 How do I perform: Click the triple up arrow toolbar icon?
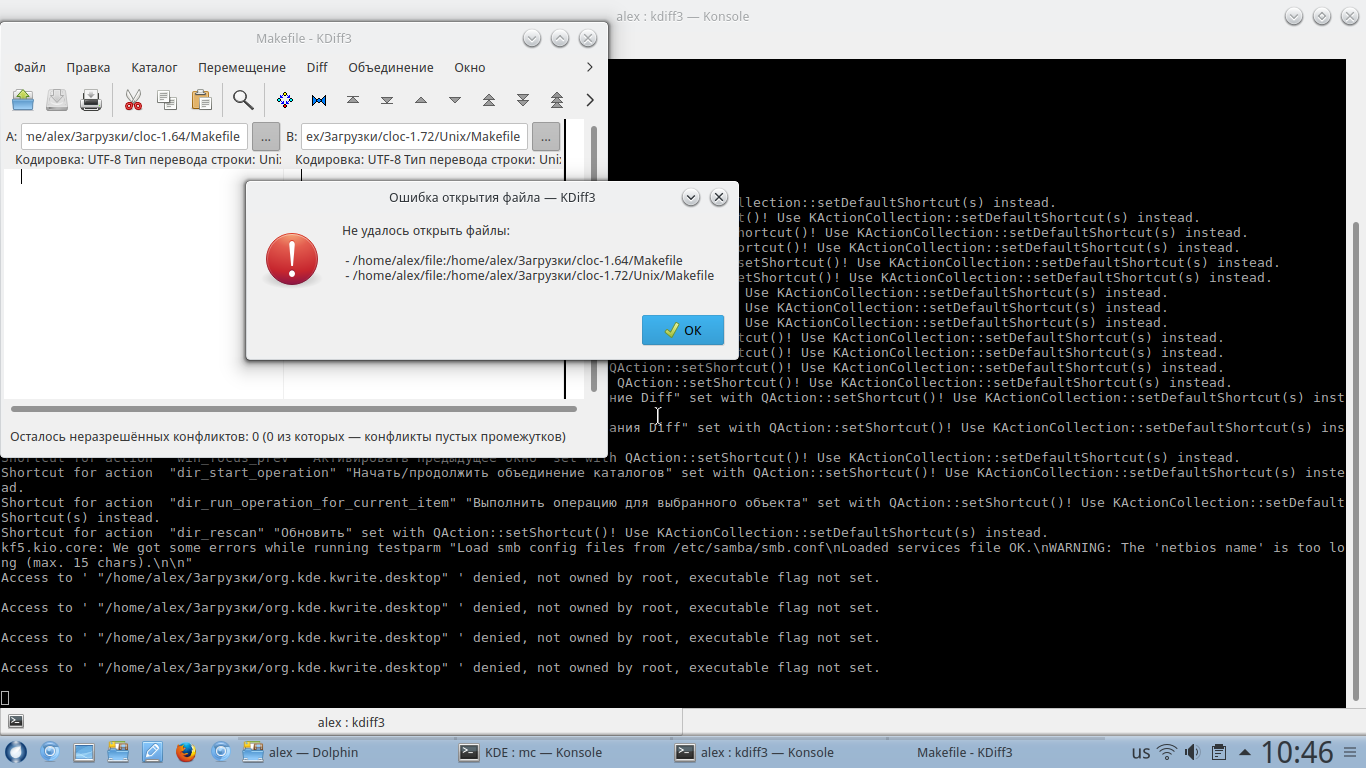(557, 100)
